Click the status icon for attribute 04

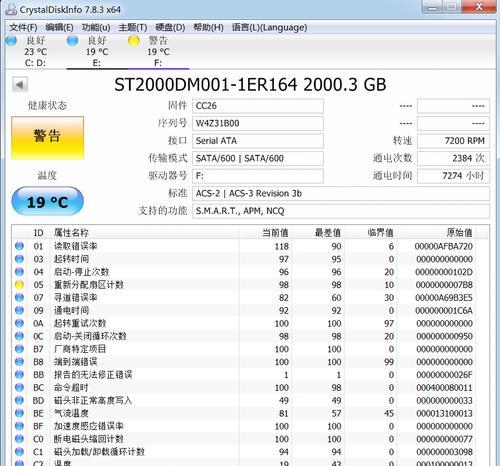click(x=19, y=272)
